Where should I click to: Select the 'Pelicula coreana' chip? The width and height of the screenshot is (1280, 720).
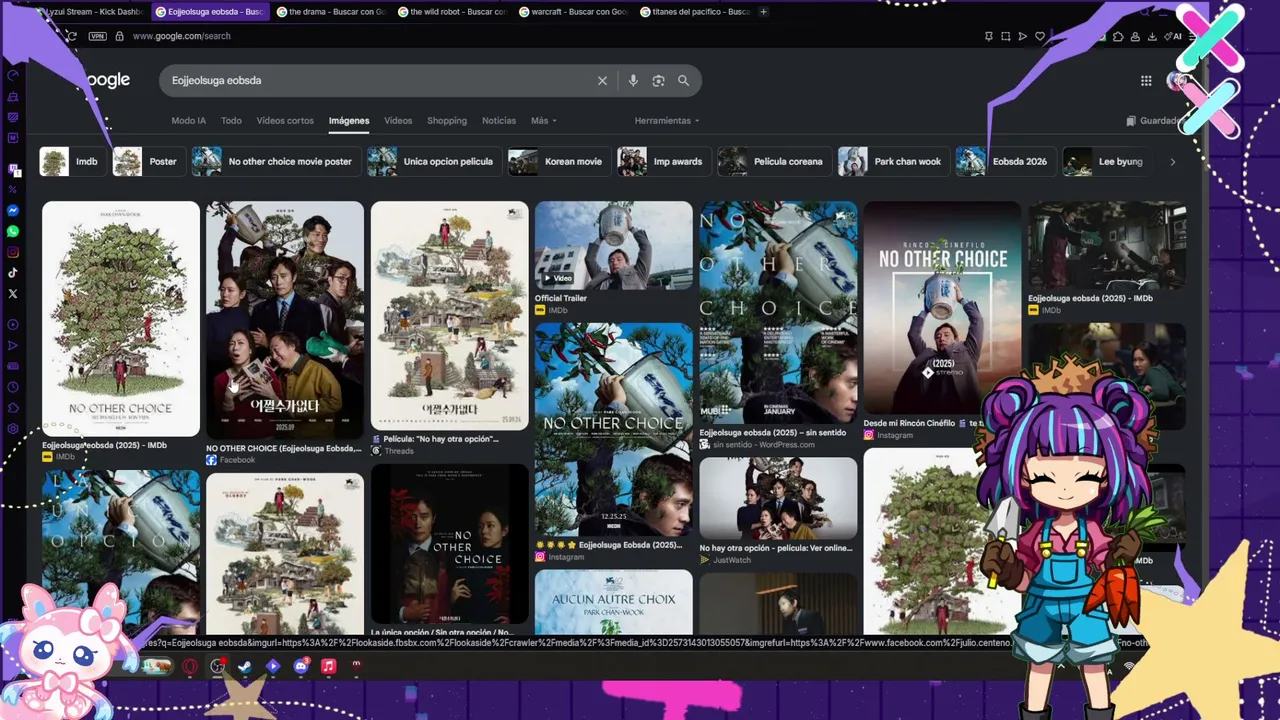coord(774,162)
